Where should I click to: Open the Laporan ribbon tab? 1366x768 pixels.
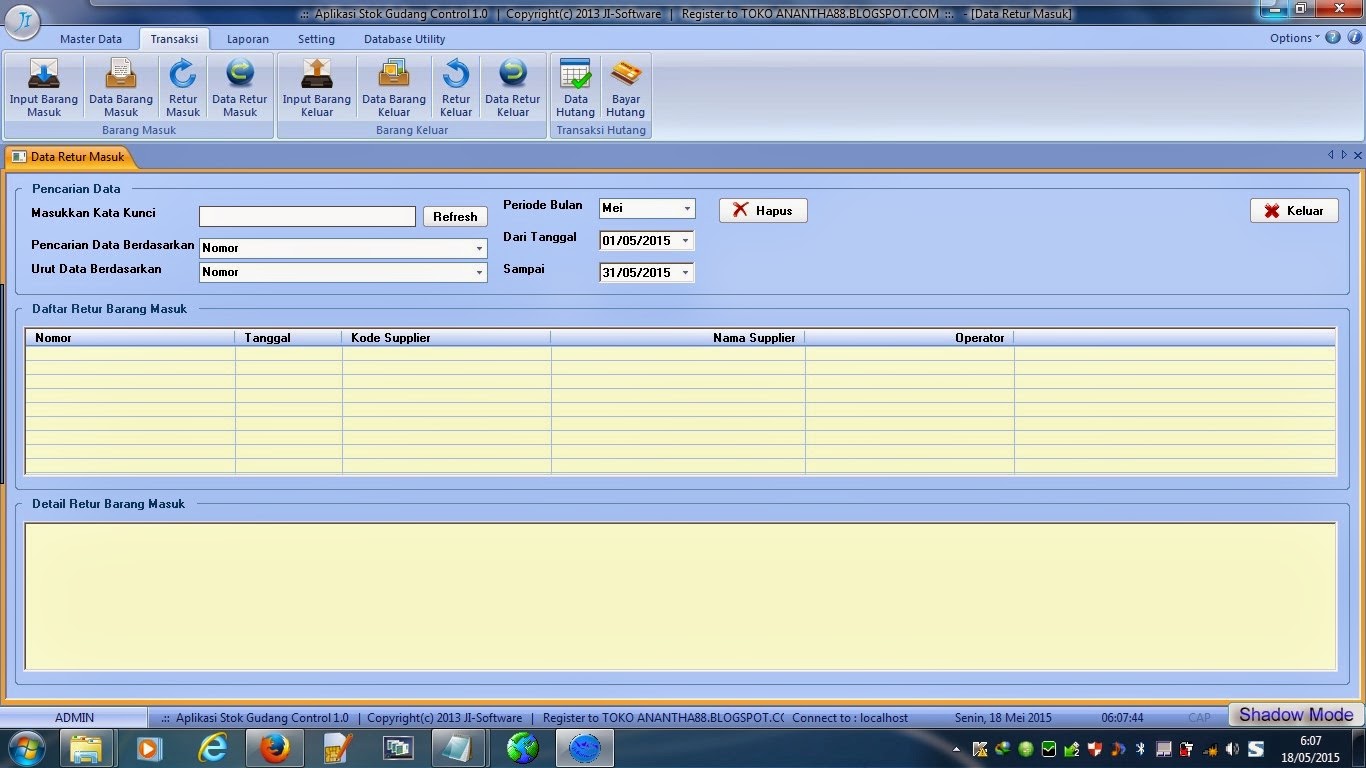248,39
